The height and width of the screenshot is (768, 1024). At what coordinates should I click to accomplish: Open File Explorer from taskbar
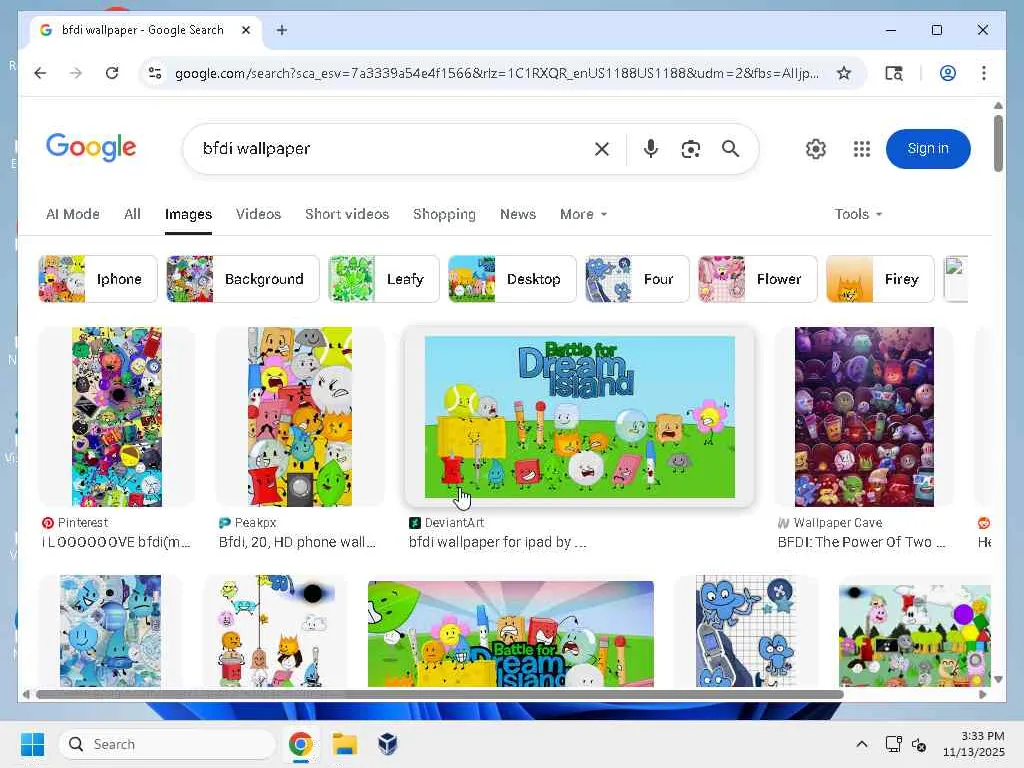(x=344, y=744)
